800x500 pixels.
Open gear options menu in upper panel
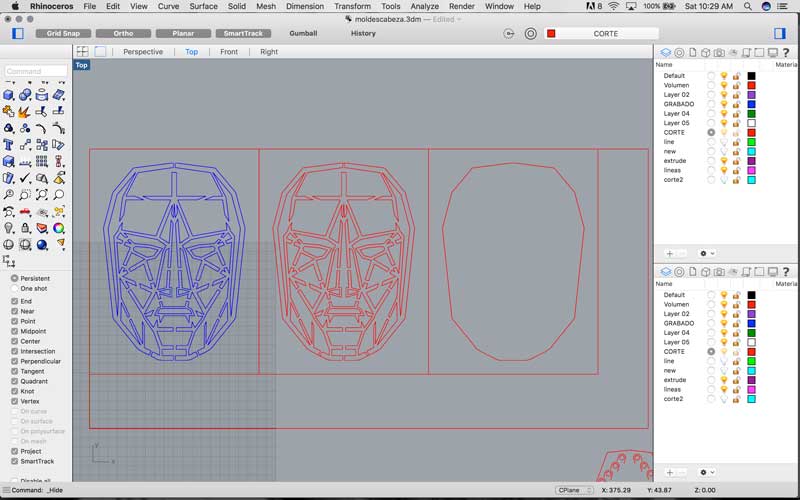[707, 253]
